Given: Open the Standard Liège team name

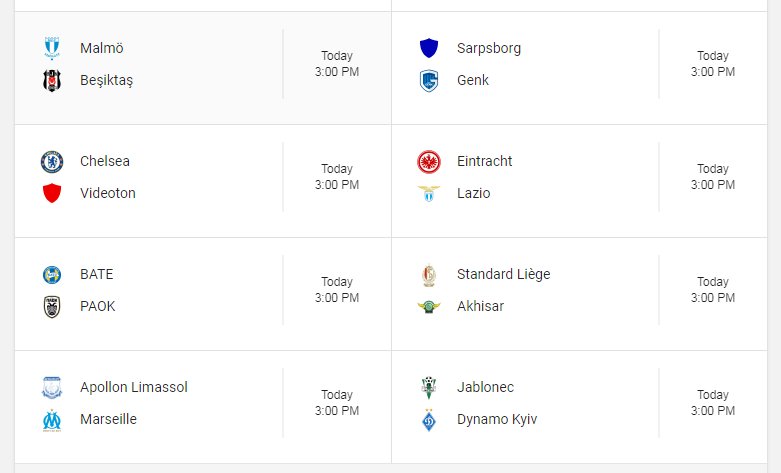Looking at the screenshot, I should coord(504,274).
